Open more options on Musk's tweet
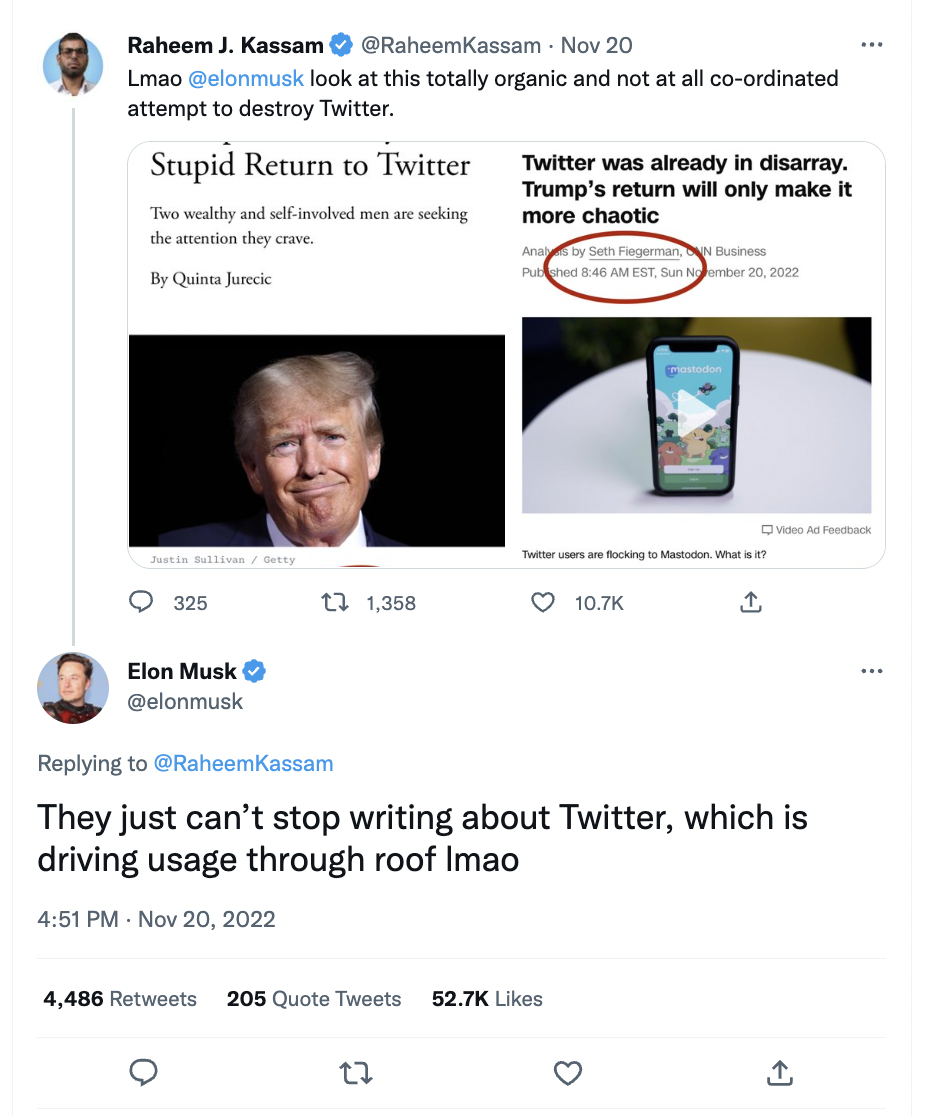Screen dimensions: 936x1116 coord(871,671)
